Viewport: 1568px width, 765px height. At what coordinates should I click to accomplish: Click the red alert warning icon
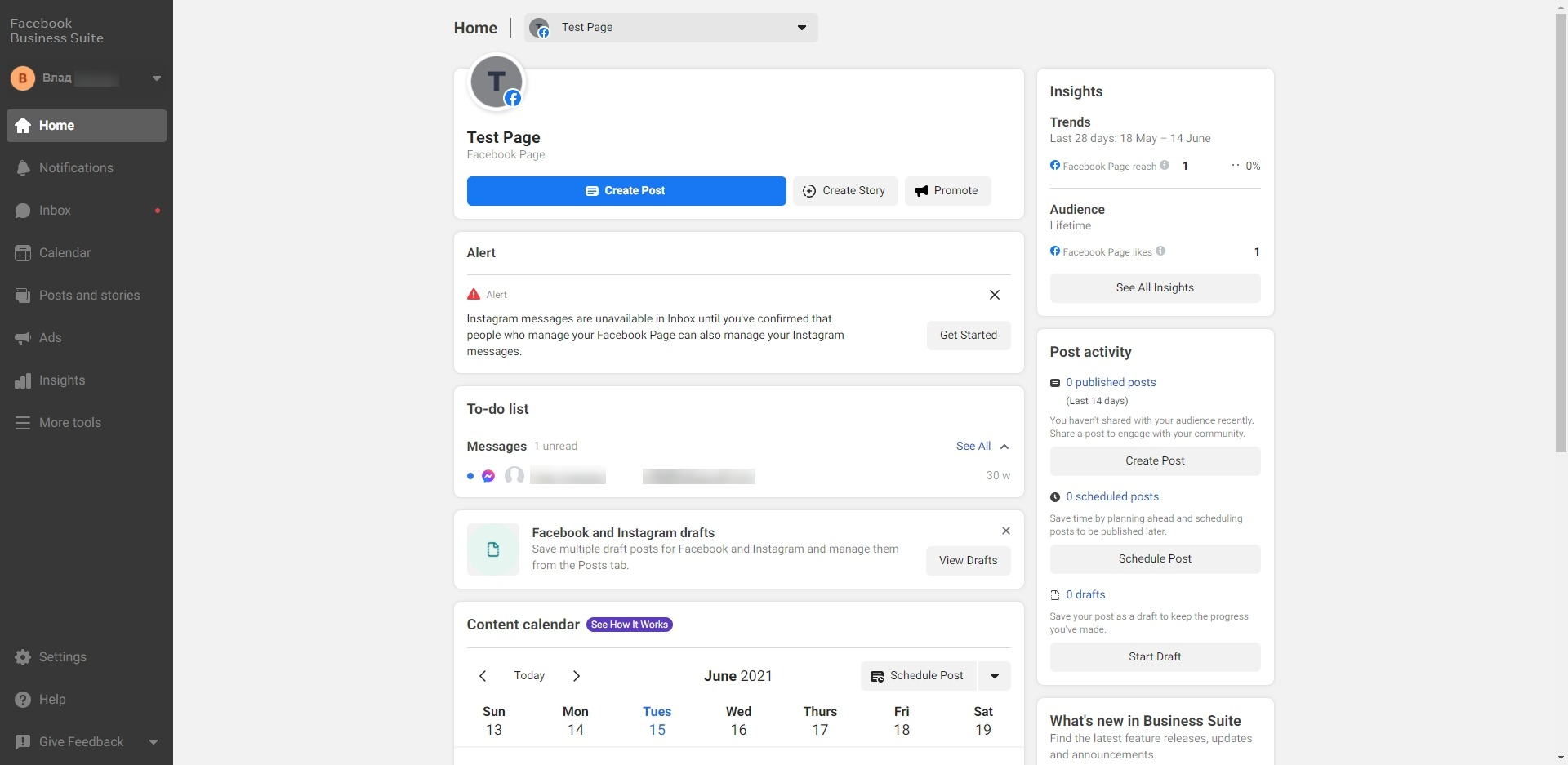pos(474,295)
